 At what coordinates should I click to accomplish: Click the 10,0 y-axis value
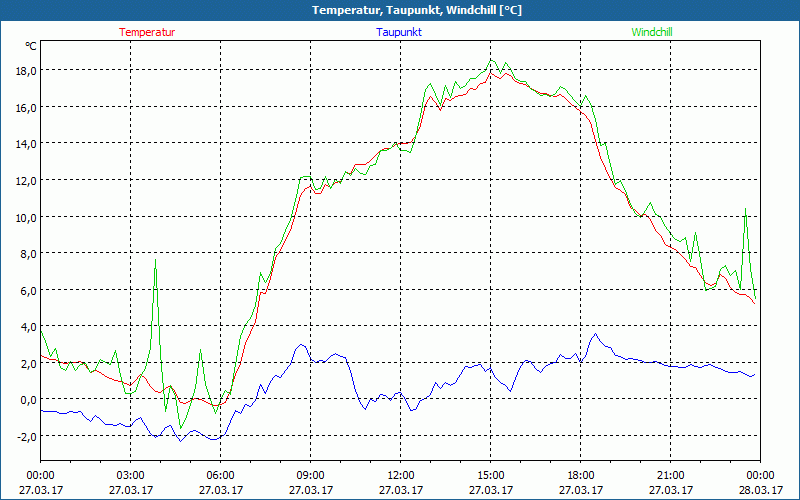26,217
